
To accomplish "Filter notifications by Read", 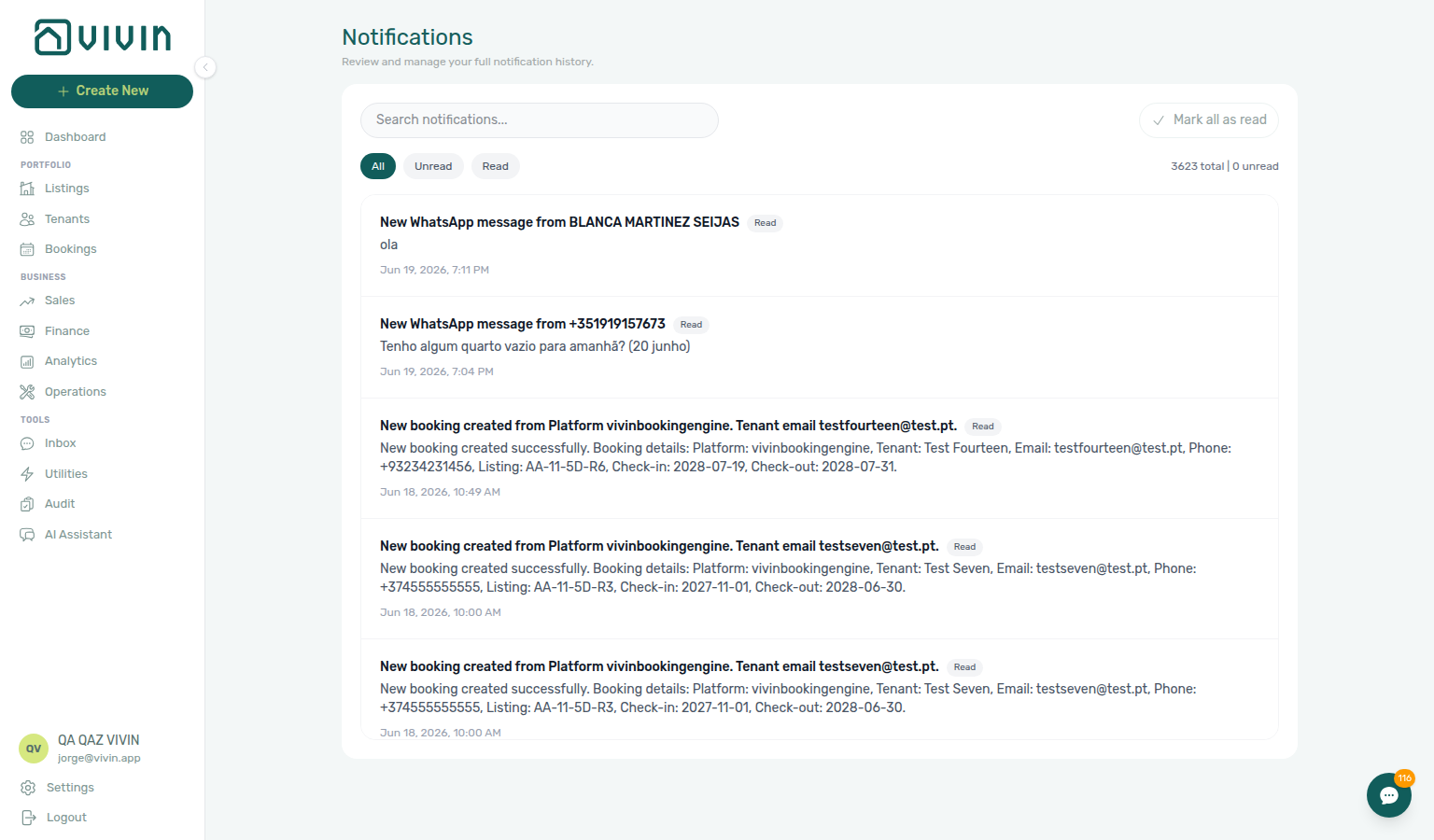I will tap(496, 166).
